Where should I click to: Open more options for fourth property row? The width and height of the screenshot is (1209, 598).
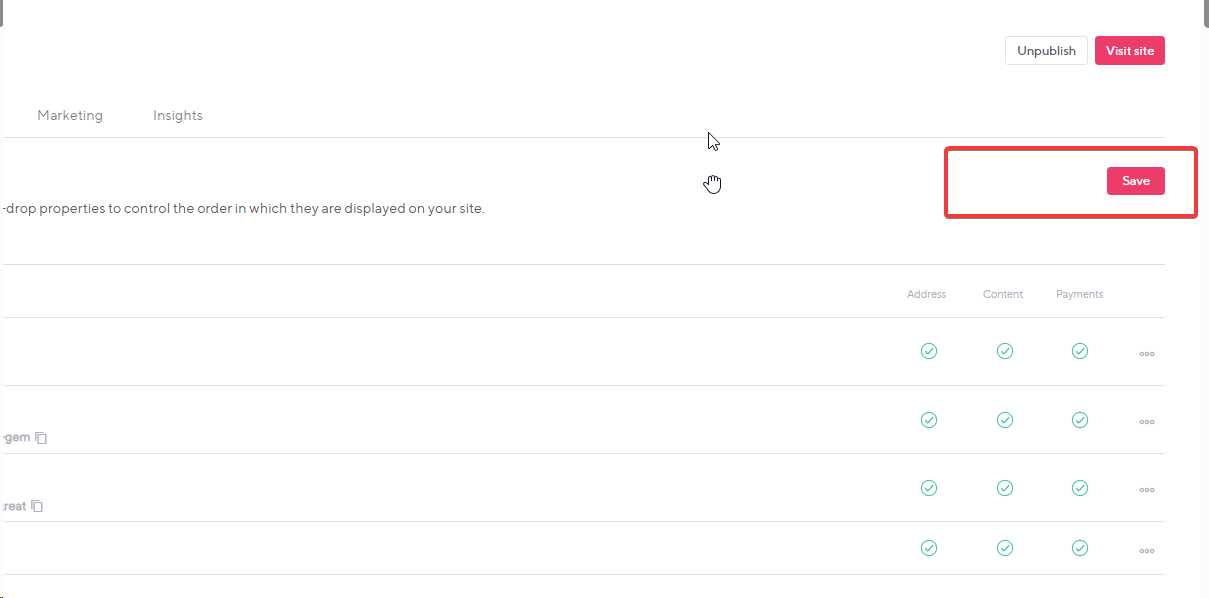click(x=1147, y=551)
